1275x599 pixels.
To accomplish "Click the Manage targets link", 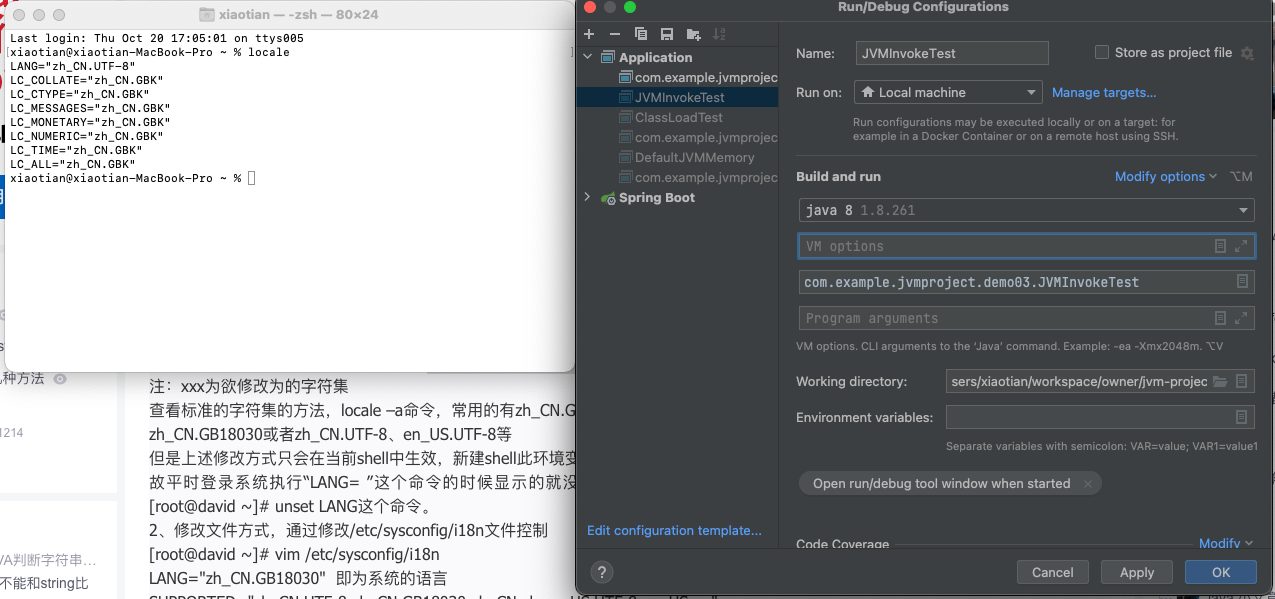I will click(x=1104, y=93).
